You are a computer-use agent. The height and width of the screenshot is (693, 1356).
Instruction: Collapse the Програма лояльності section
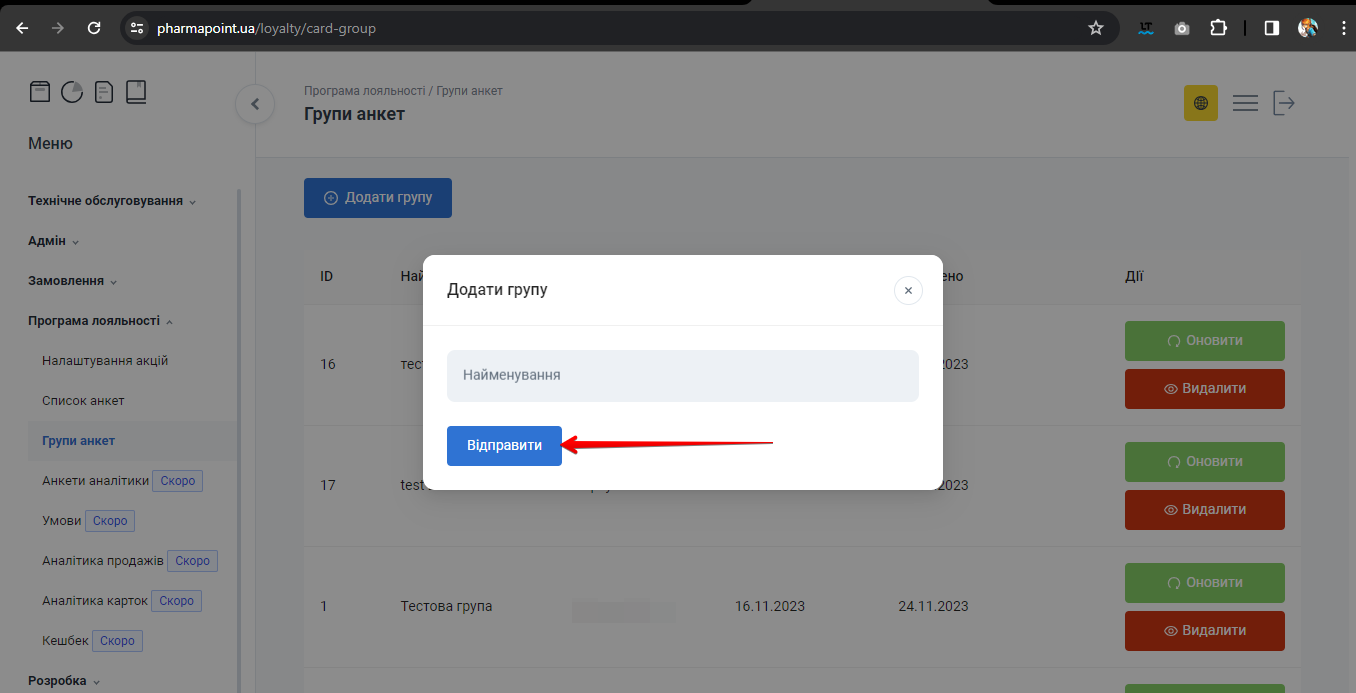[95, 320]
